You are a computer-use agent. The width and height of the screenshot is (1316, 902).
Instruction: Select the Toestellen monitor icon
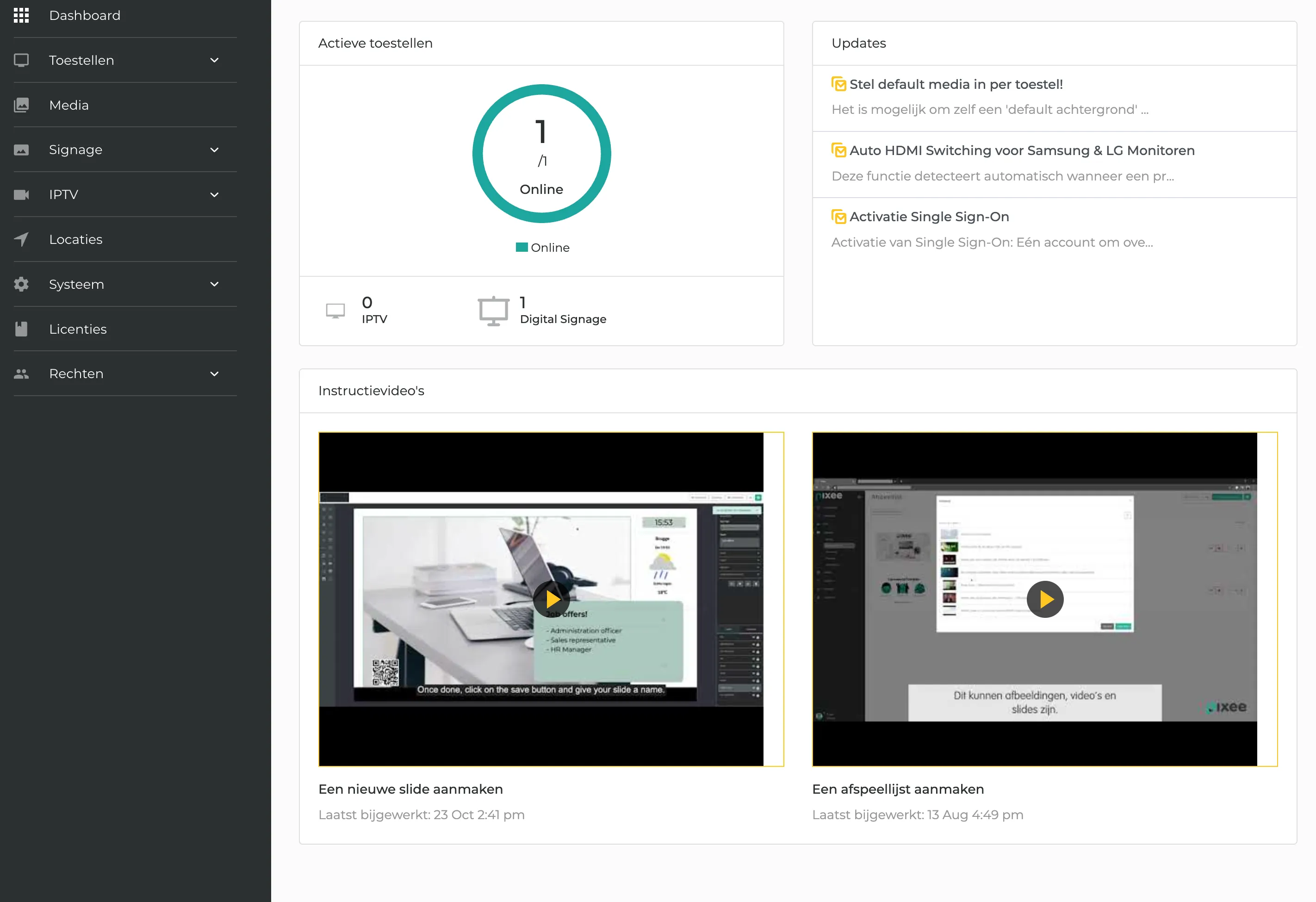coord(21,59)
